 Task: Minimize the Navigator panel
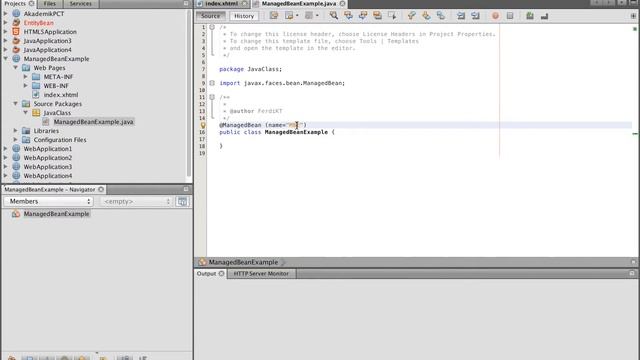(186, 189)
